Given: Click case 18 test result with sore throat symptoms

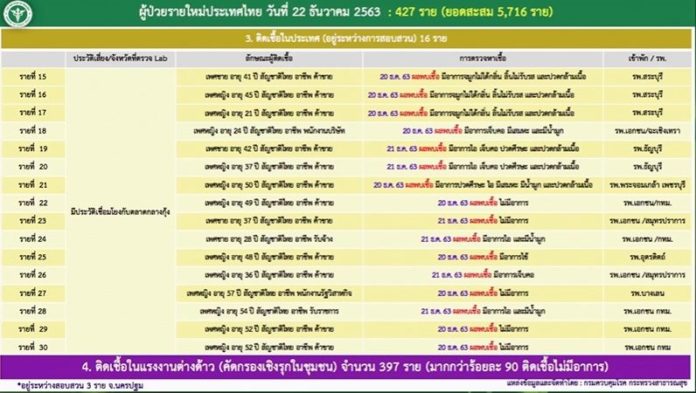Looking at the screenshot, I should point(483,131).
